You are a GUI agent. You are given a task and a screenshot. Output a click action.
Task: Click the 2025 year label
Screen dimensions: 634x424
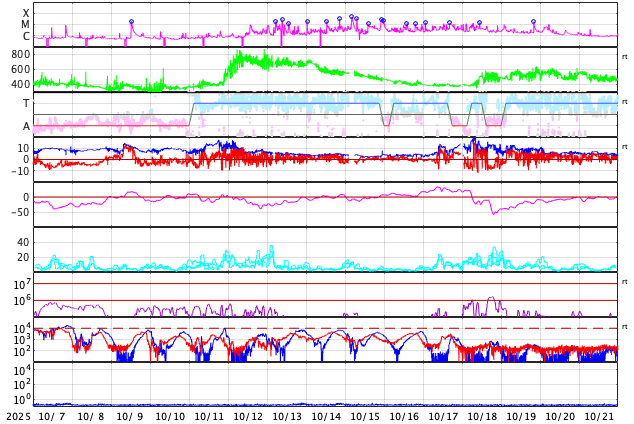pos(18,417)
